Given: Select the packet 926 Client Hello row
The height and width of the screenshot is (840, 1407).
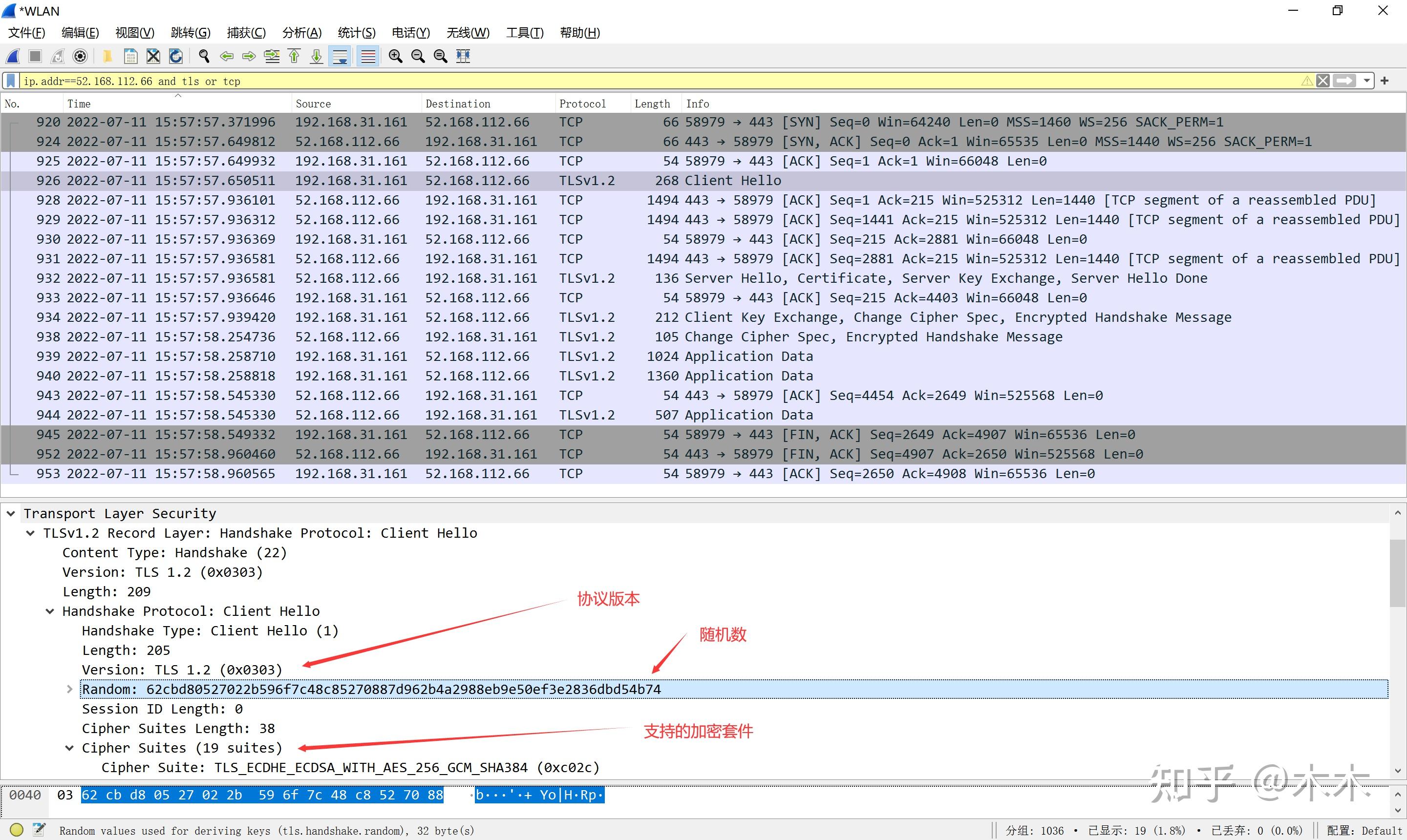Looking at the screenshot, I should pyautogui.click(x=703, y=181).
